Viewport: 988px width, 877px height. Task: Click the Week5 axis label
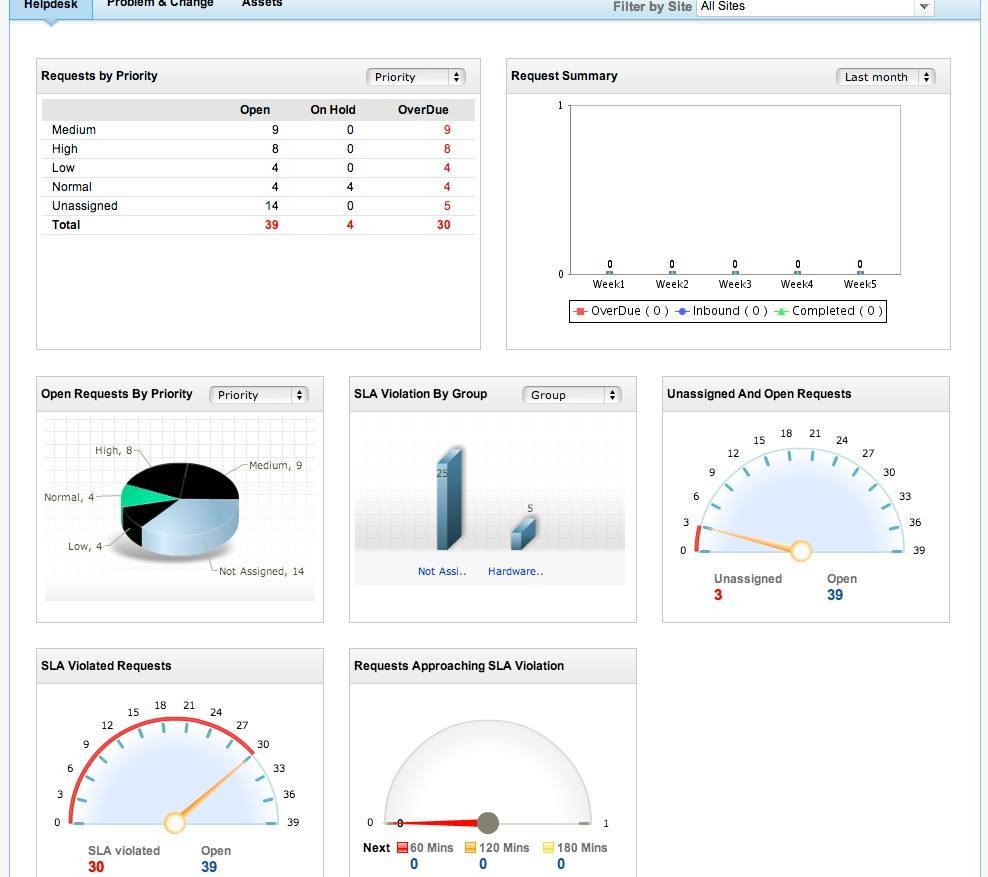pos(860,284)
